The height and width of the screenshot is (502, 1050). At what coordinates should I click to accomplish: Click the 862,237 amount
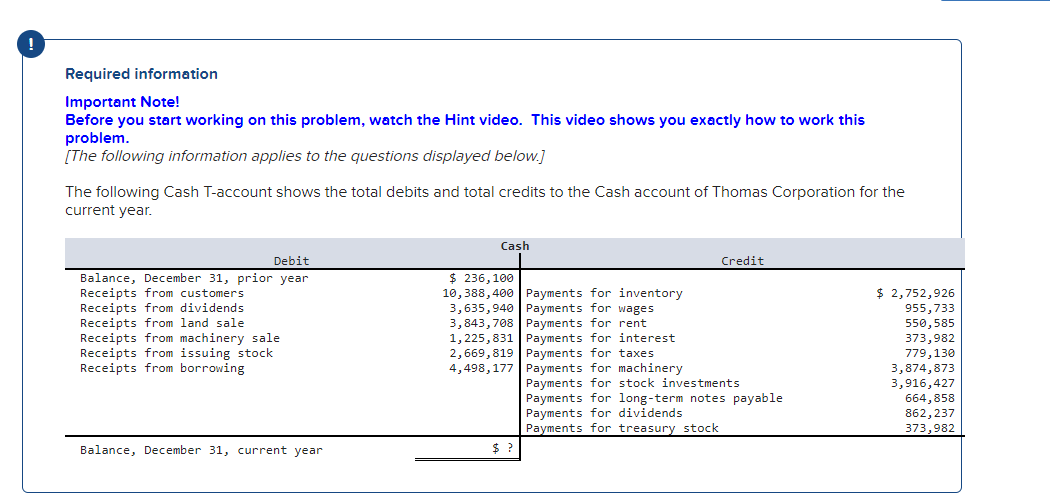click(930, 413)
